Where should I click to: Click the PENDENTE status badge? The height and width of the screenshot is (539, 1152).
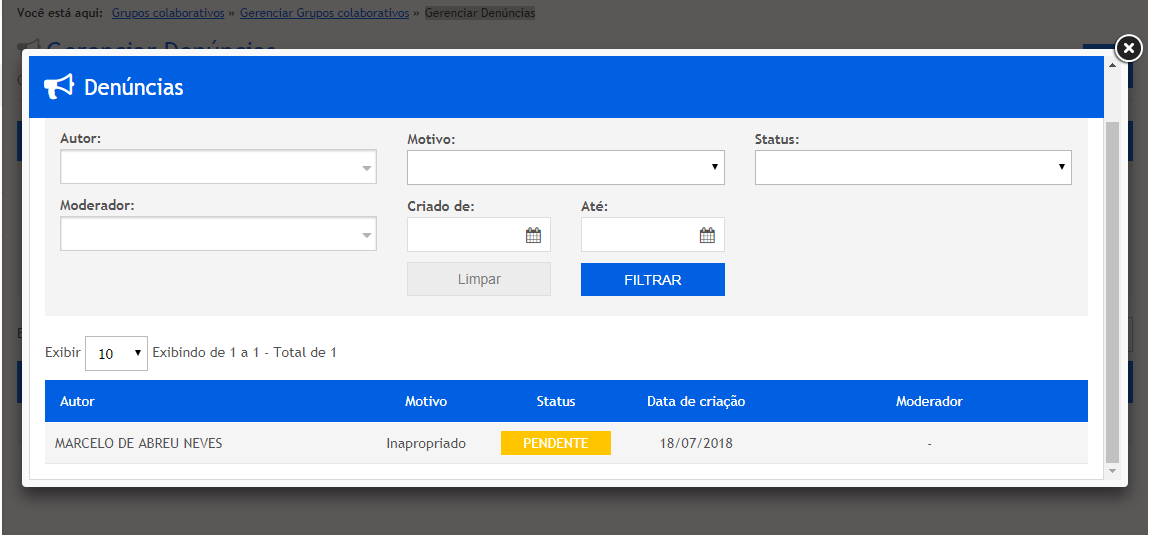[x=555, y=443]
